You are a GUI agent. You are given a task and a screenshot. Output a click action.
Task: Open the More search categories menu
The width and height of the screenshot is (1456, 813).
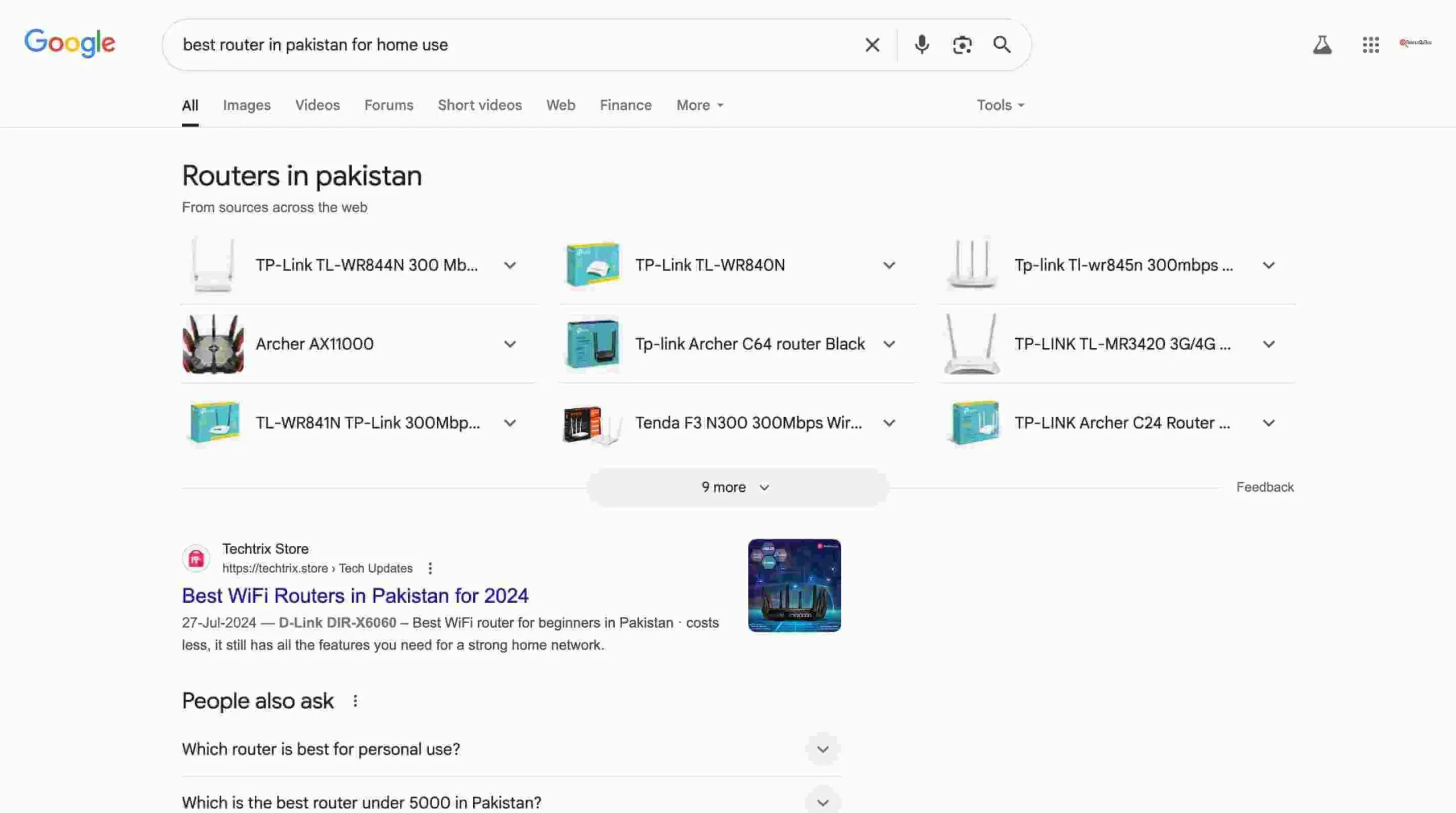(x=698, y=105)
